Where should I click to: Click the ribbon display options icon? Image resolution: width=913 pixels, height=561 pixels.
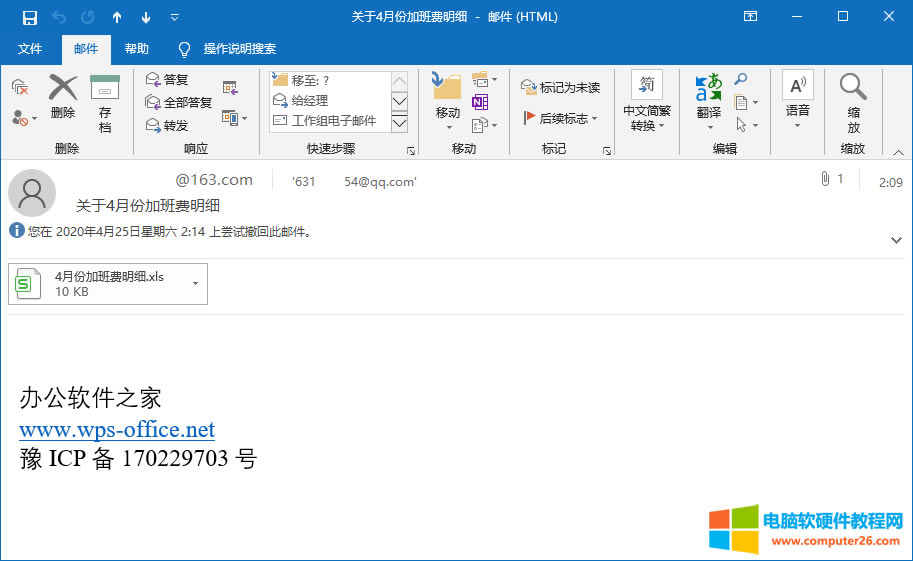coord(751,16)
